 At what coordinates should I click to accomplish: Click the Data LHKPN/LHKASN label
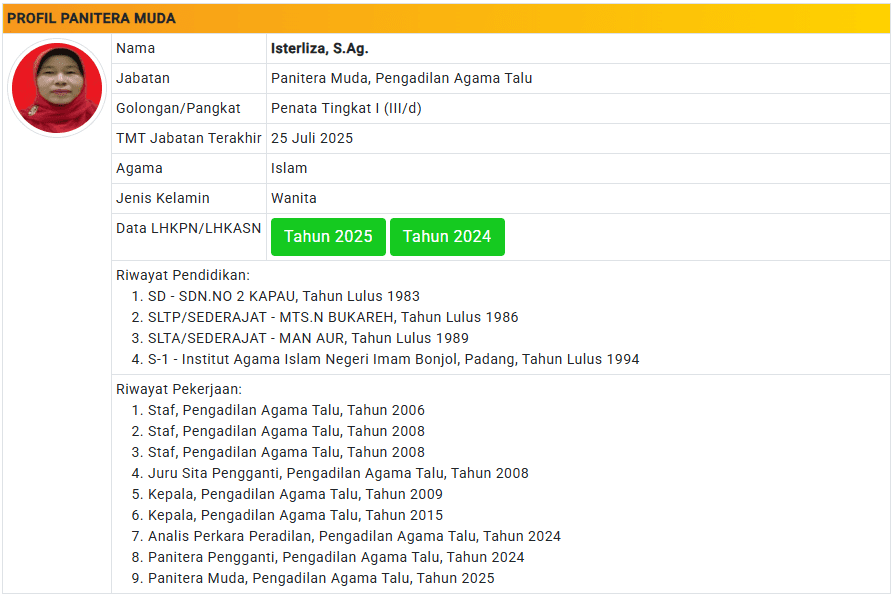189,228
